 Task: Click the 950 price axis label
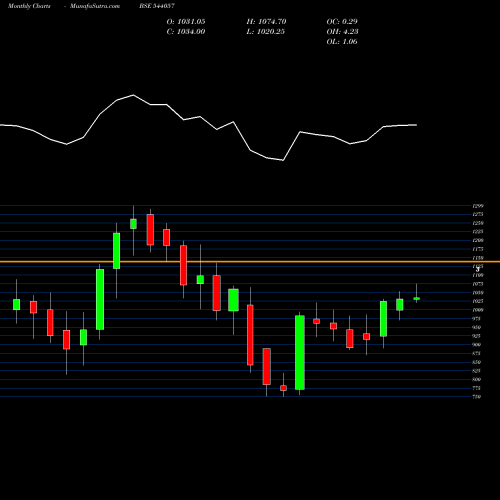coord(477,327)
